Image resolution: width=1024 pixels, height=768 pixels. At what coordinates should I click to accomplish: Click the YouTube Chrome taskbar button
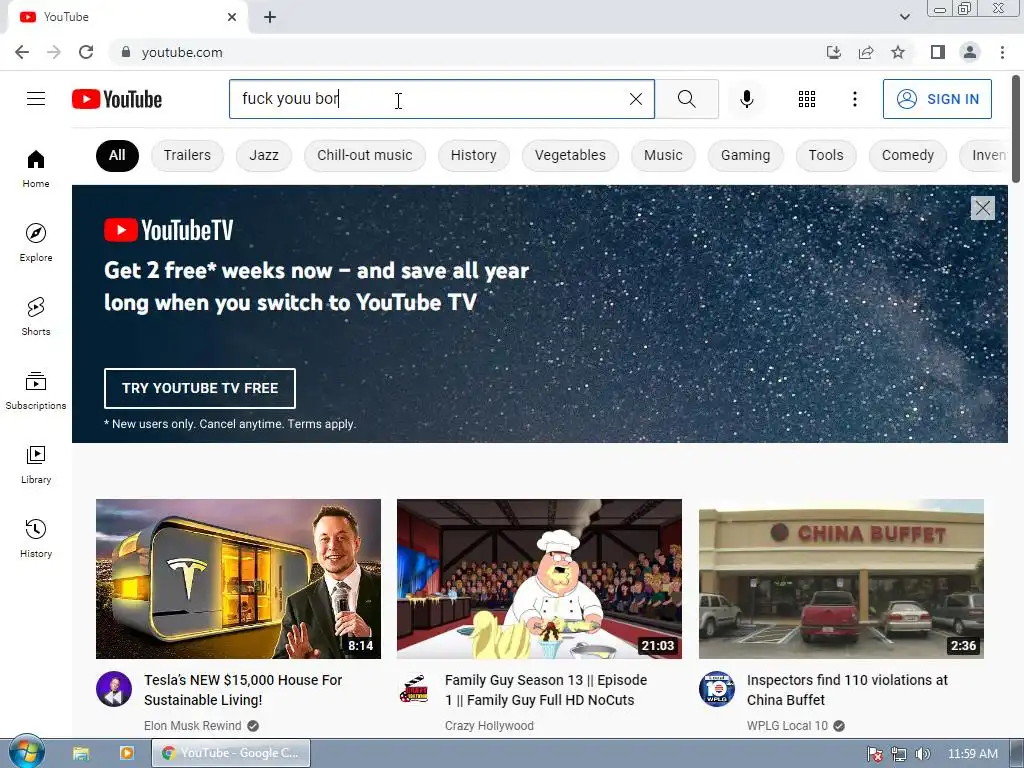(231, 753)
